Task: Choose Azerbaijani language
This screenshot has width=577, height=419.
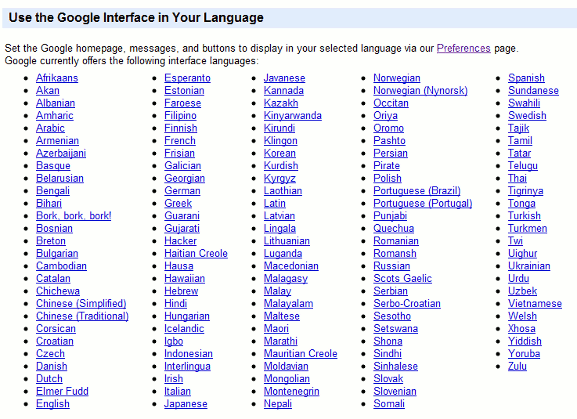Action: (61, 153)
